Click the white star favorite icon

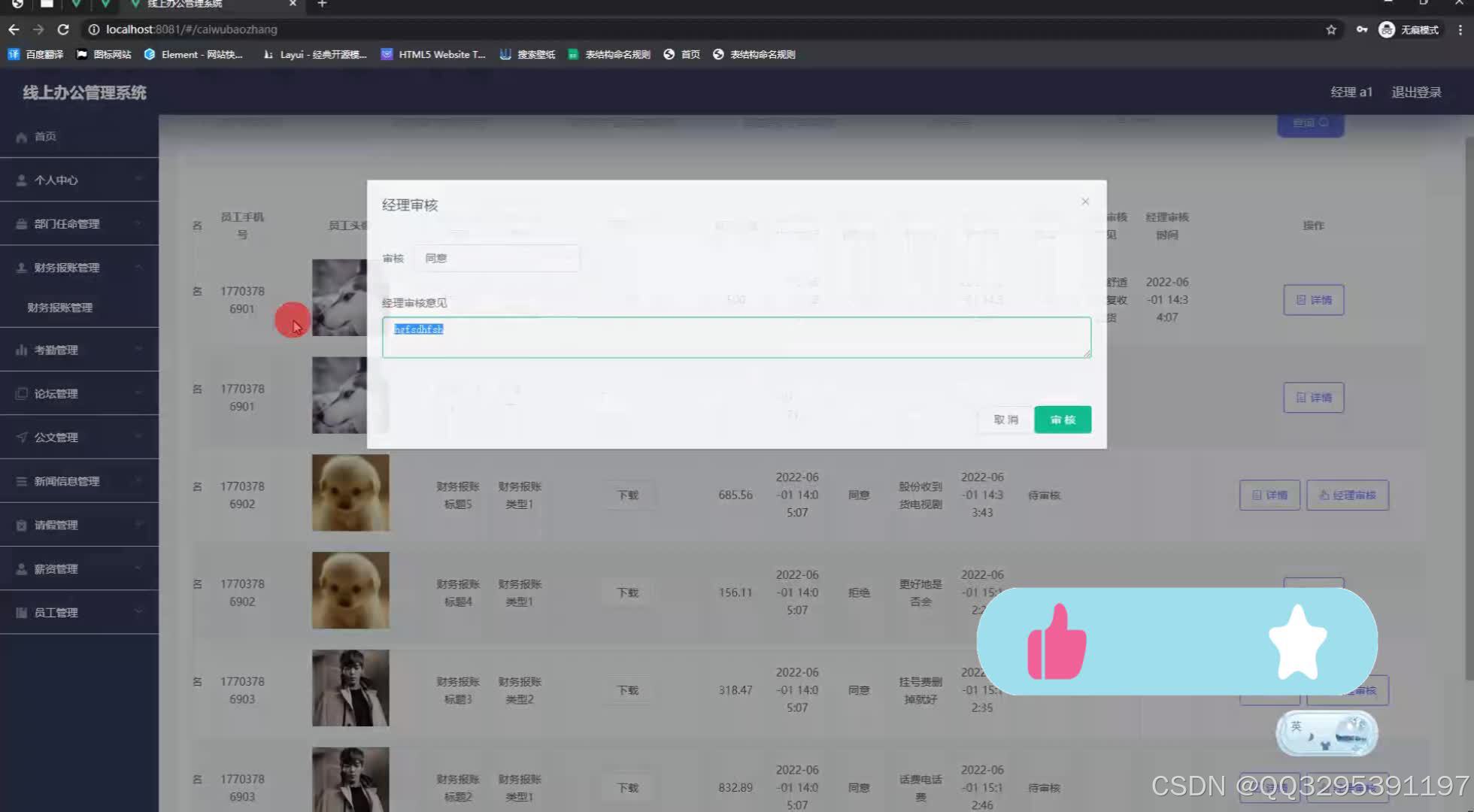coord(1297,641)
